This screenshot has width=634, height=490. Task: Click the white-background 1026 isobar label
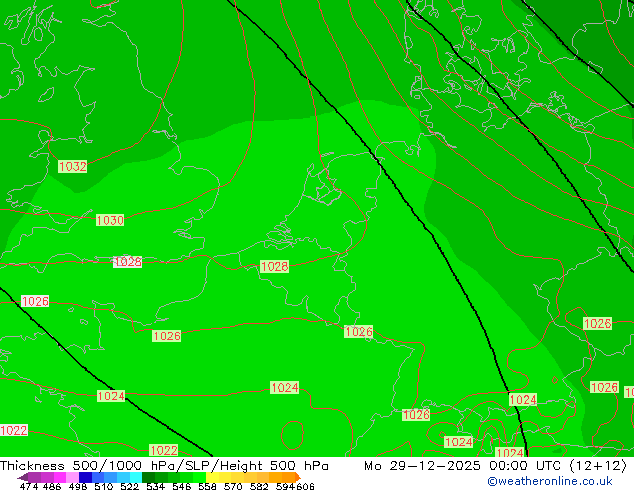click(35, 301)
